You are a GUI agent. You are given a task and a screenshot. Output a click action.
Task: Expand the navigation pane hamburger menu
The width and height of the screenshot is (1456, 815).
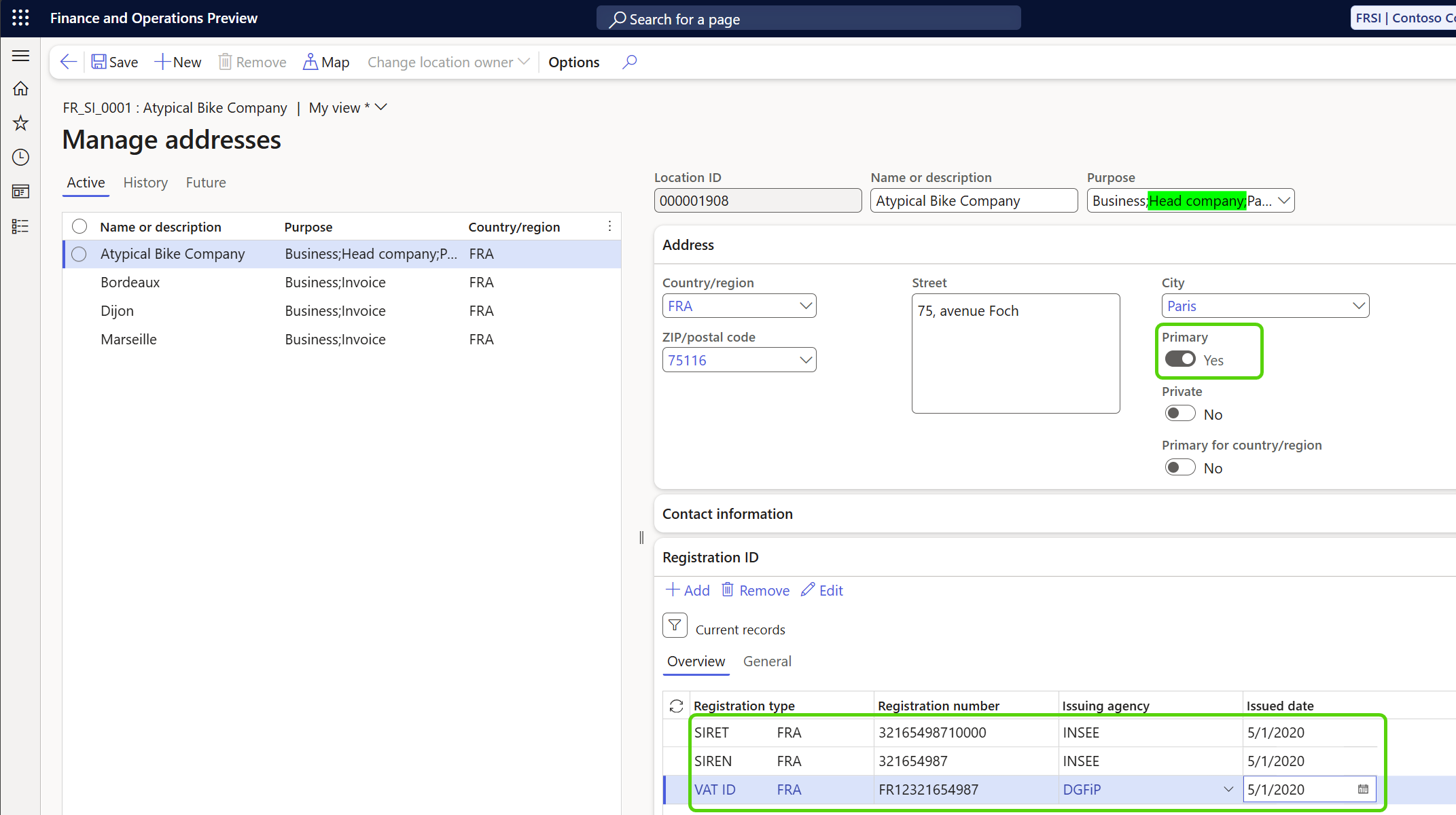pyautogui.click(x=20, y=56)
